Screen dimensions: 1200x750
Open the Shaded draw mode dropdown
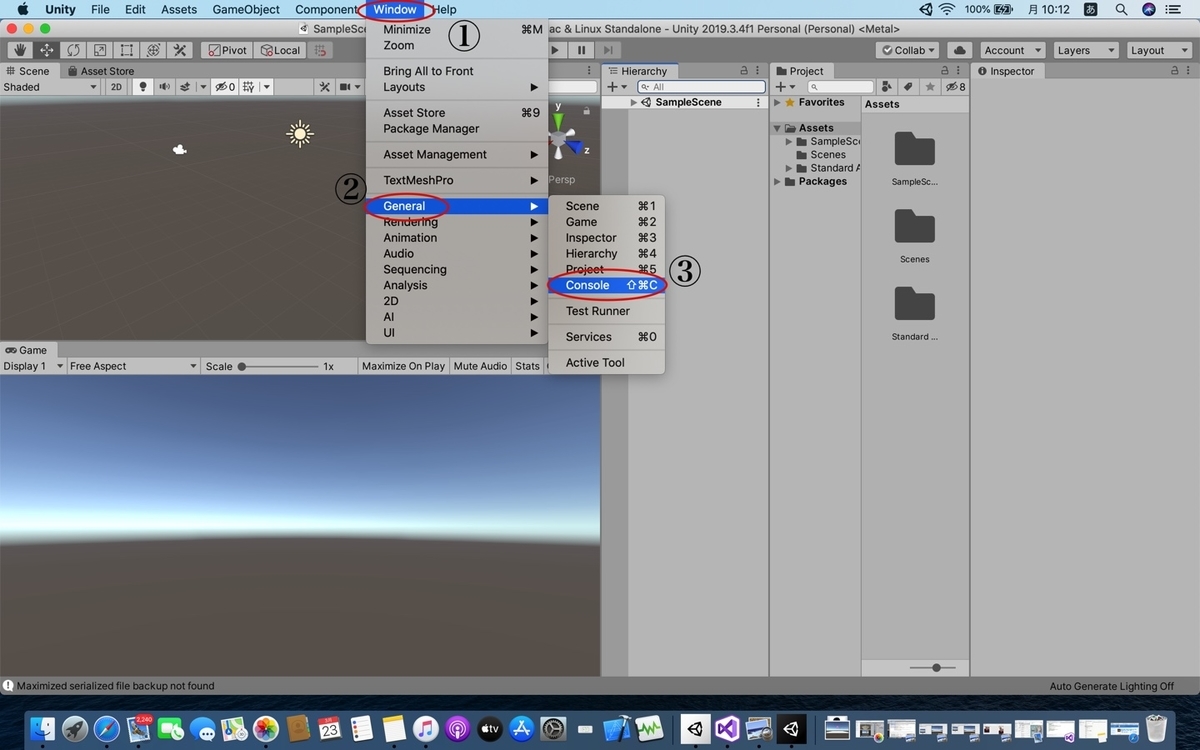coord(50,87)
